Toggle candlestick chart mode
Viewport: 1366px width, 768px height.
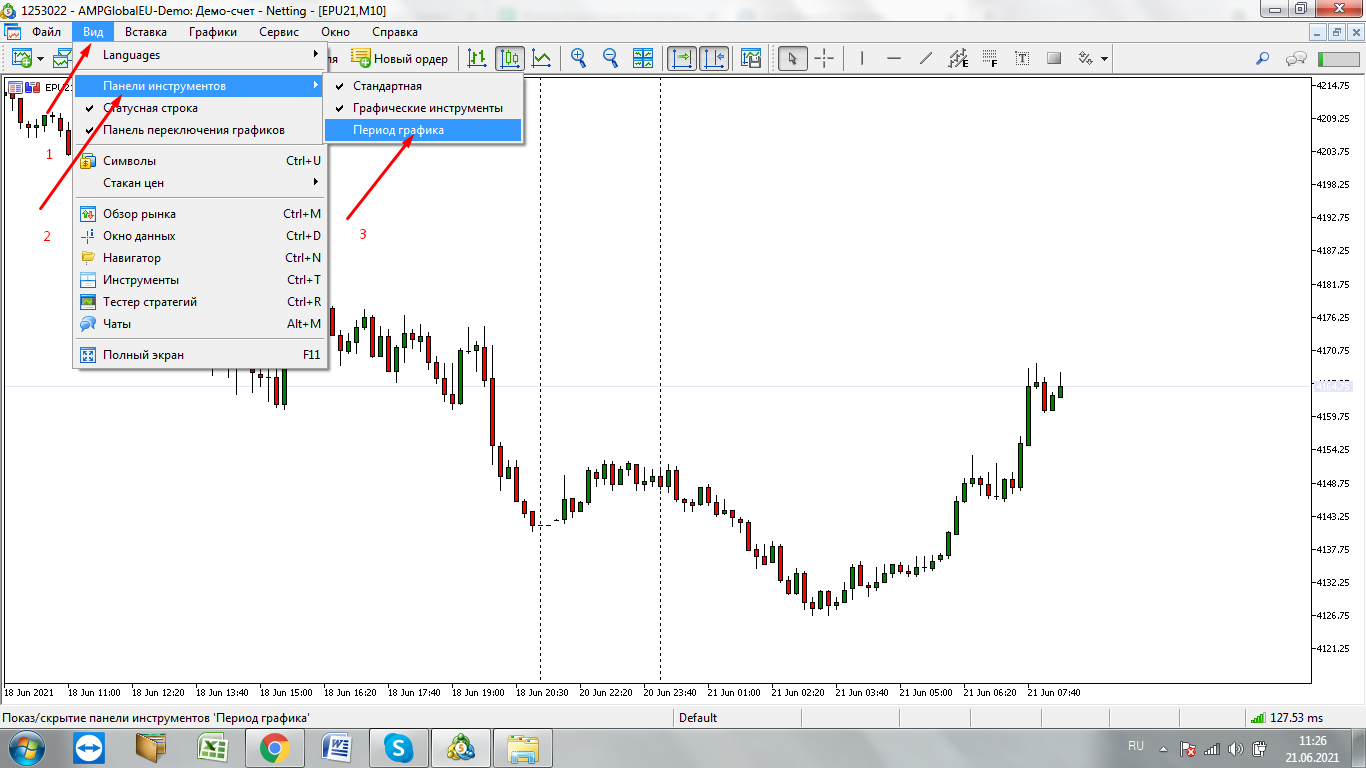pos(510,58)
